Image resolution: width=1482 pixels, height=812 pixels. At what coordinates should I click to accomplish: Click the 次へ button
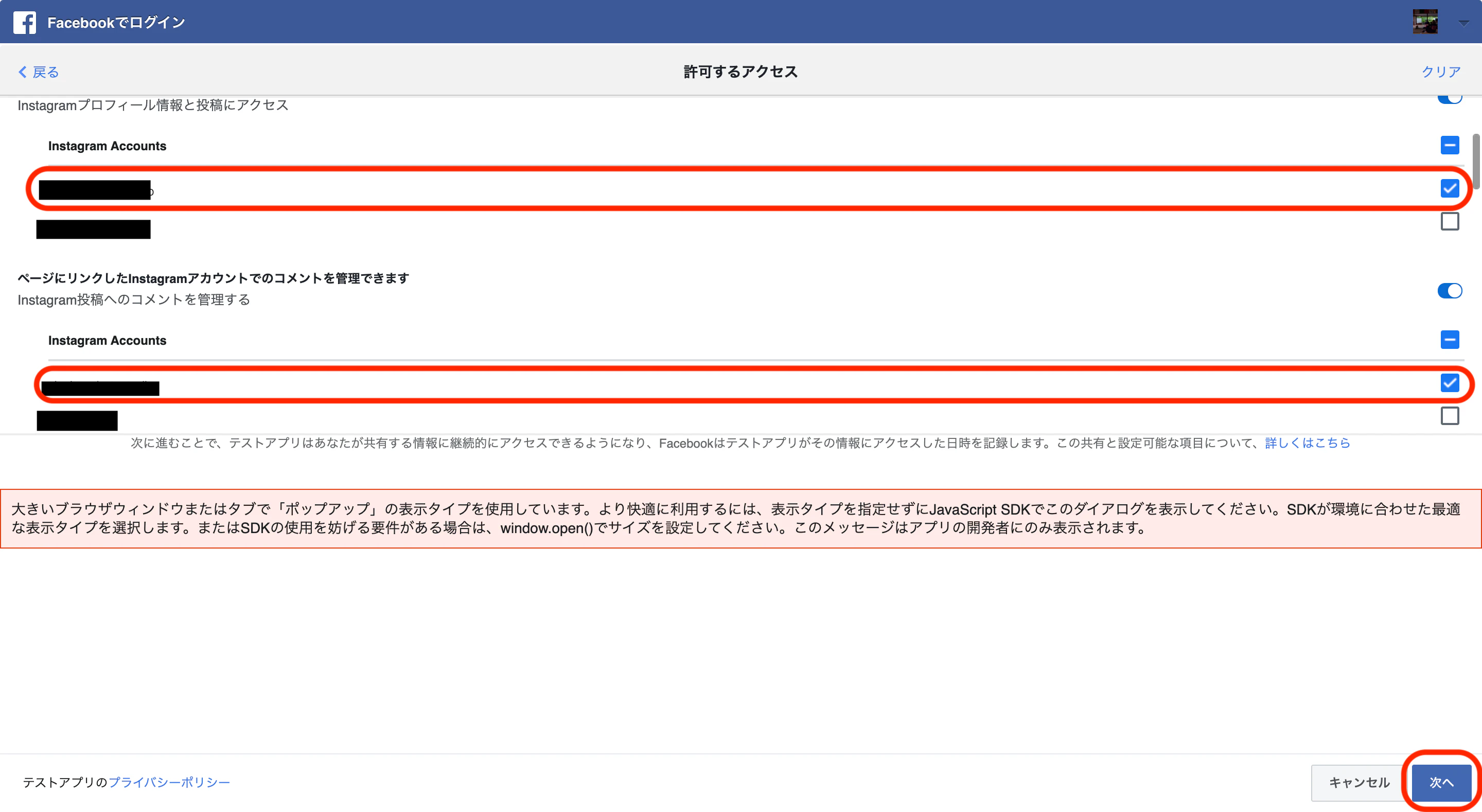tap(1441, 783)
